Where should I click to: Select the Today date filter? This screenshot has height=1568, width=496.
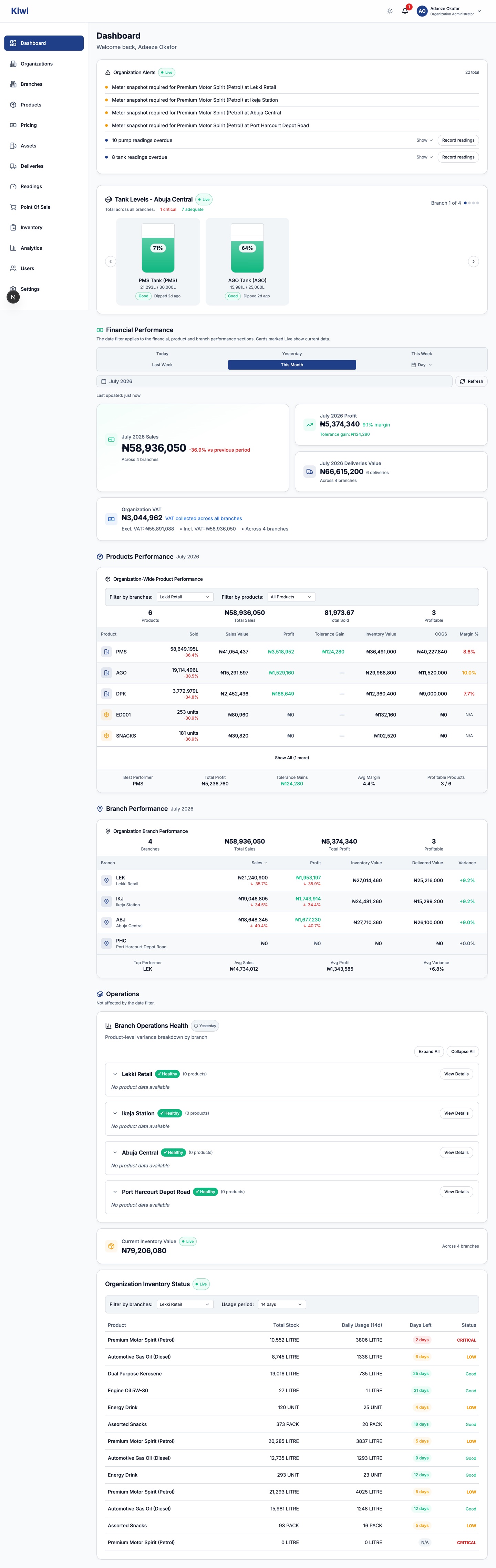[x=162, y=354]
